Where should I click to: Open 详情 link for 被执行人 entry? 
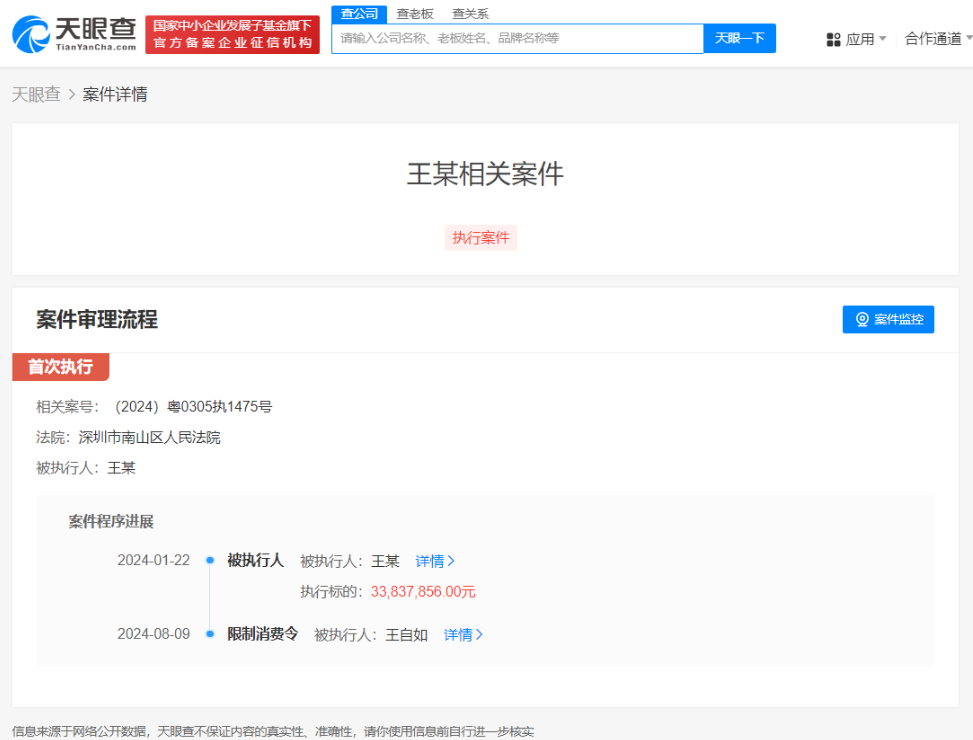point(435,561)
